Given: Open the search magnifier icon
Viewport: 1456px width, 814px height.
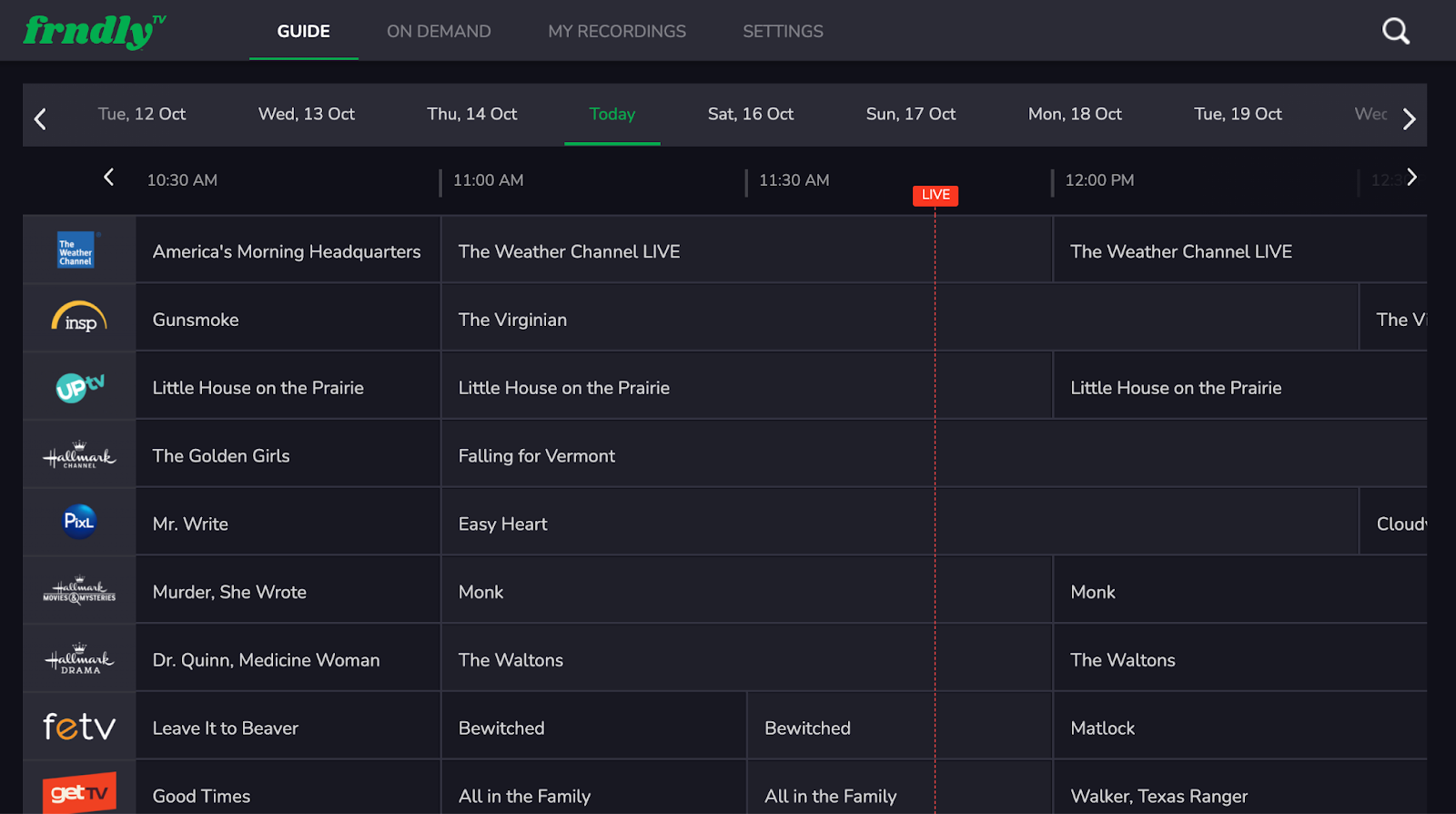Looking at the screenshot, I should coord(1396,31).
